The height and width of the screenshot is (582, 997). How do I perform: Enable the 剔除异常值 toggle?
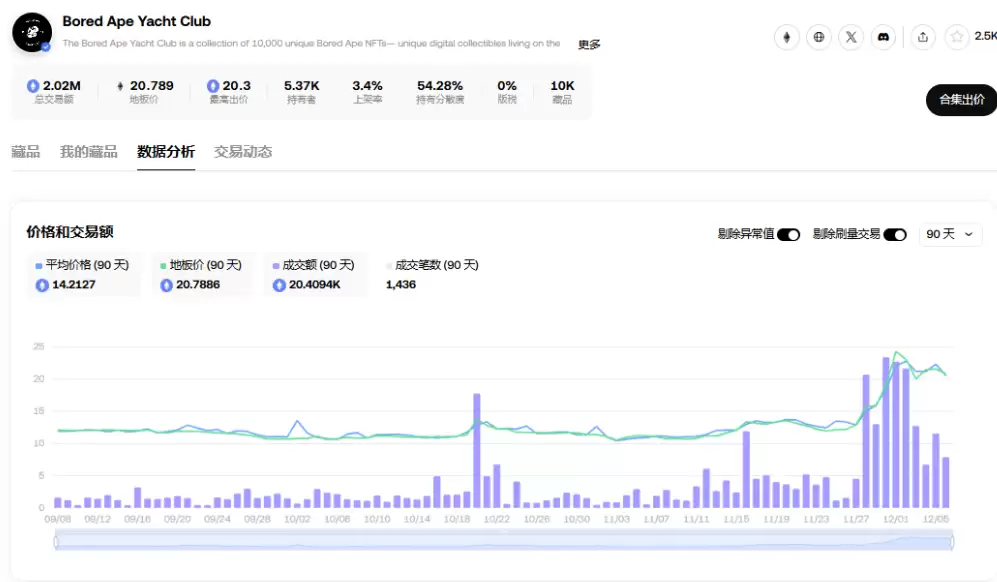click(790, 233)
